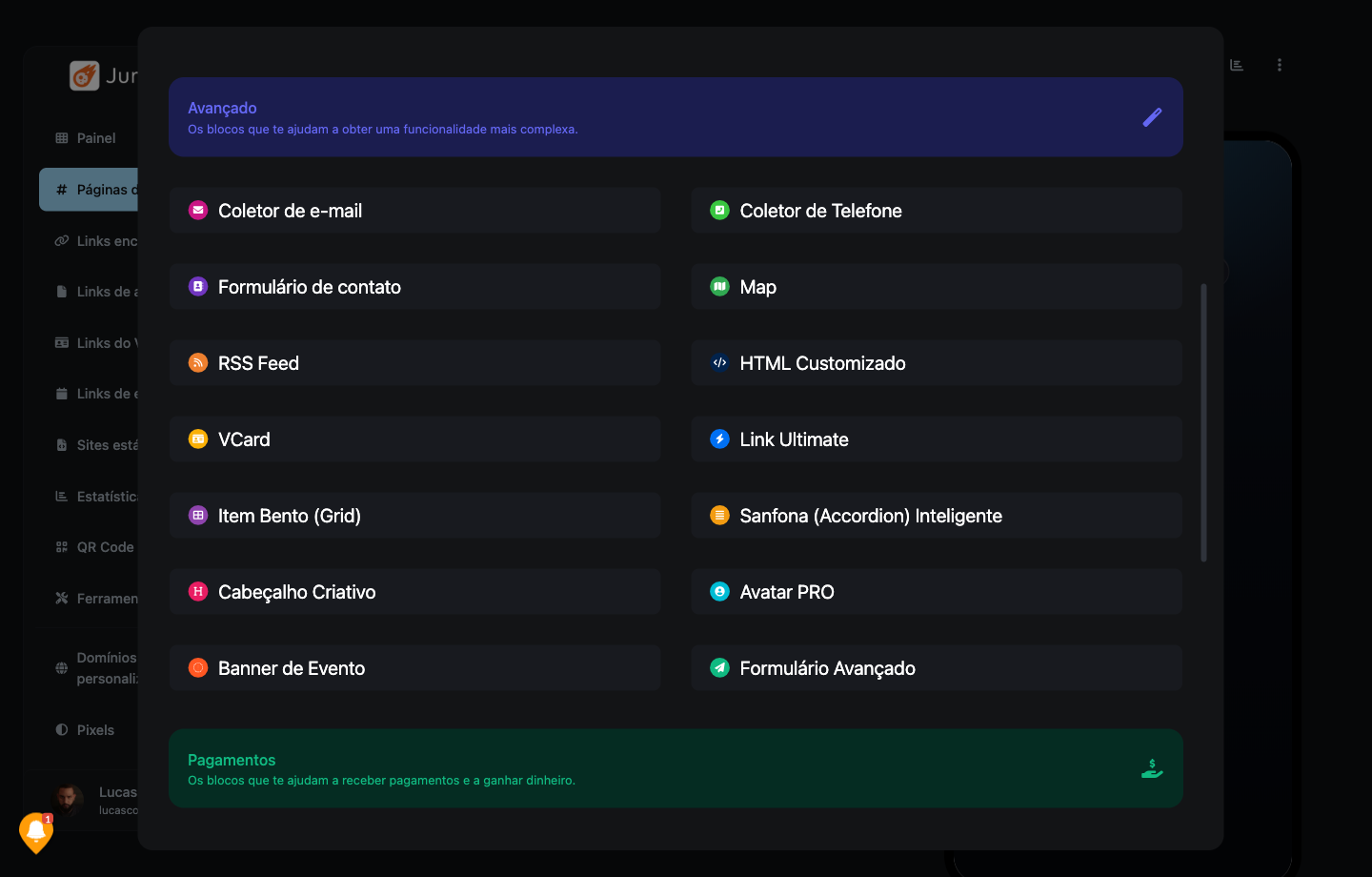Screen dimensions: 1372x877
Task: Select the Coletor de e-mail block icon
Action: pyautogui.click(x=198, y=210)
